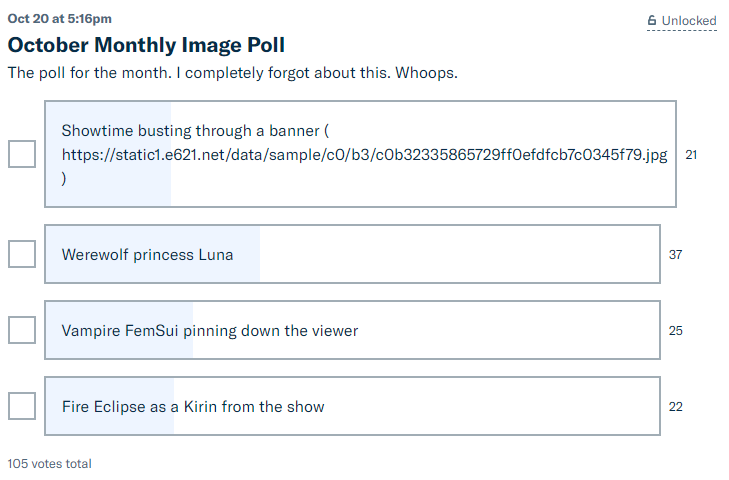Tick the checkbox for Showtime banner option
Screen dimensions: 729x480
(22, 154)
